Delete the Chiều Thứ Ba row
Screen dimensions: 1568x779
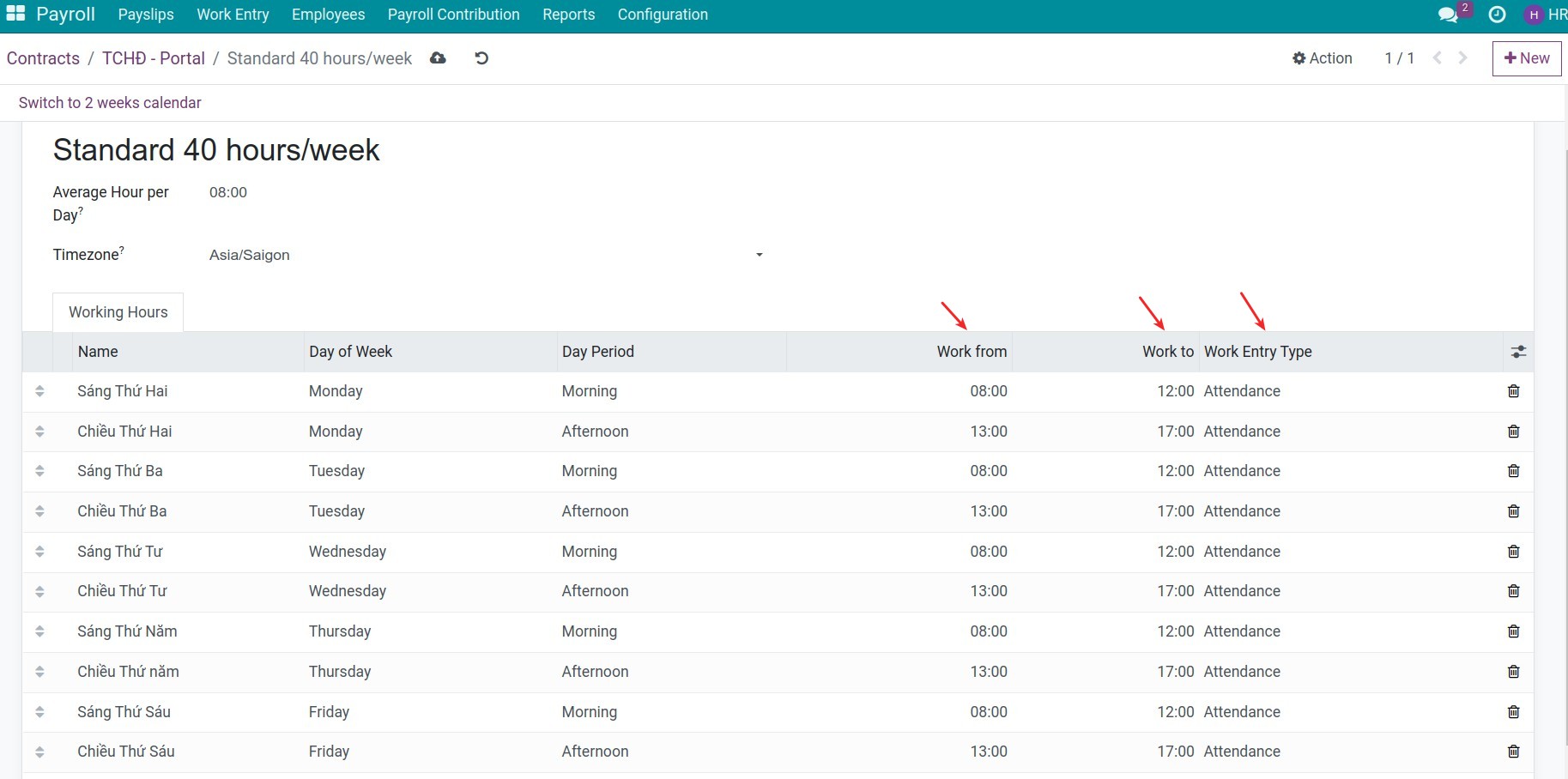point(1514,511)
